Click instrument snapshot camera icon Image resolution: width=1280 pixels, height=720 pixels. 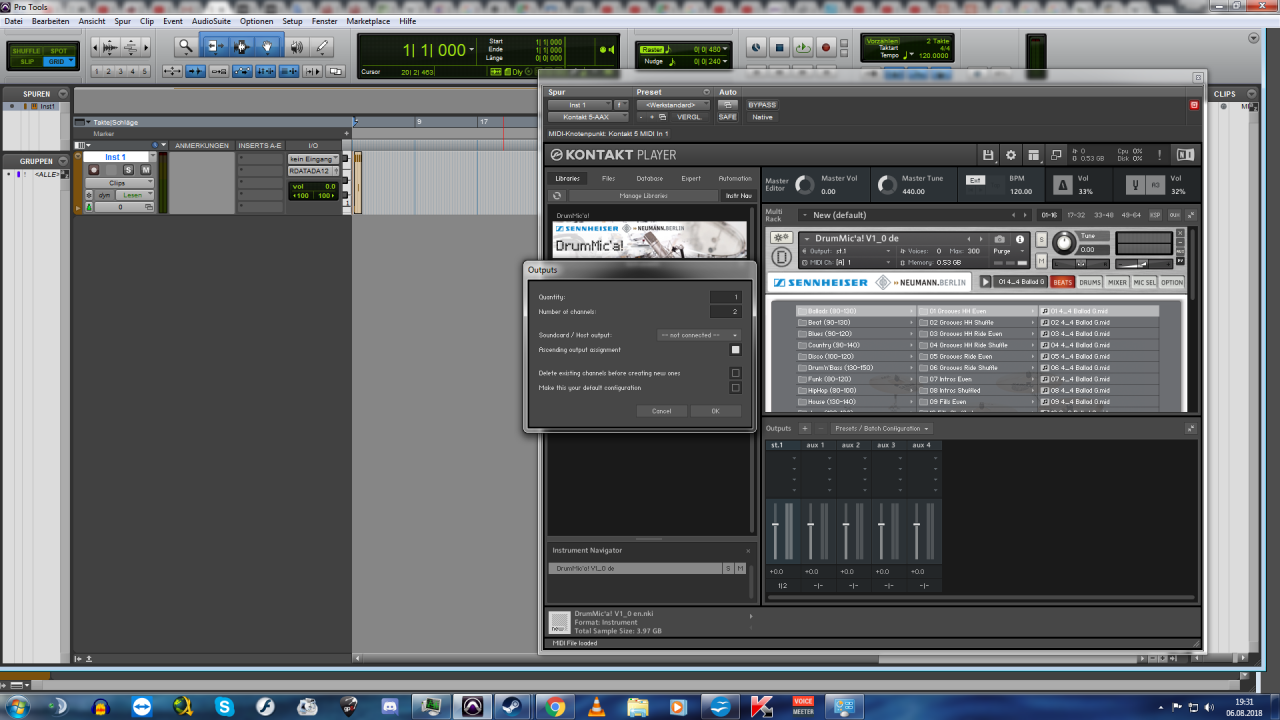999,239
